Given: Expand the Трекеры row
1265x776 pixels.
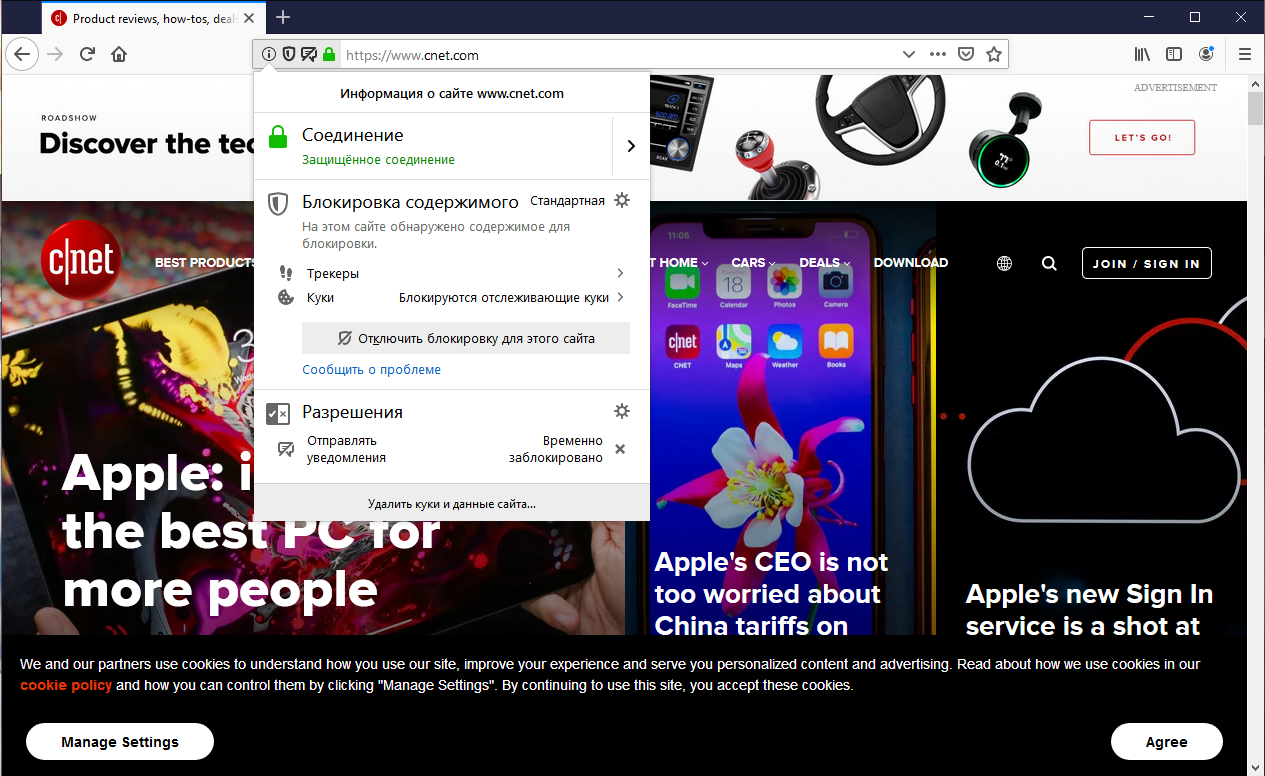Looking at the screenshot, I should click(x=453, y=273).
